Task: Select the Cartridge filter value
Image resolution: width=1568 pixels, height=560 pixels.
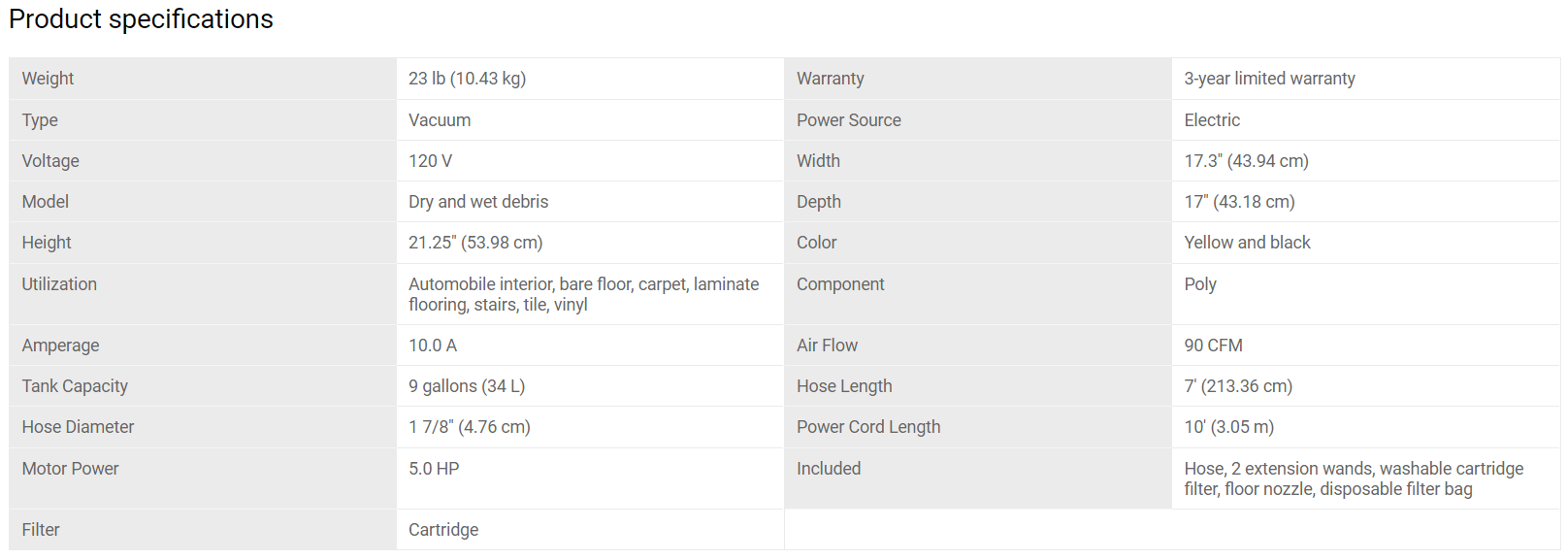Action: [443, 530]
